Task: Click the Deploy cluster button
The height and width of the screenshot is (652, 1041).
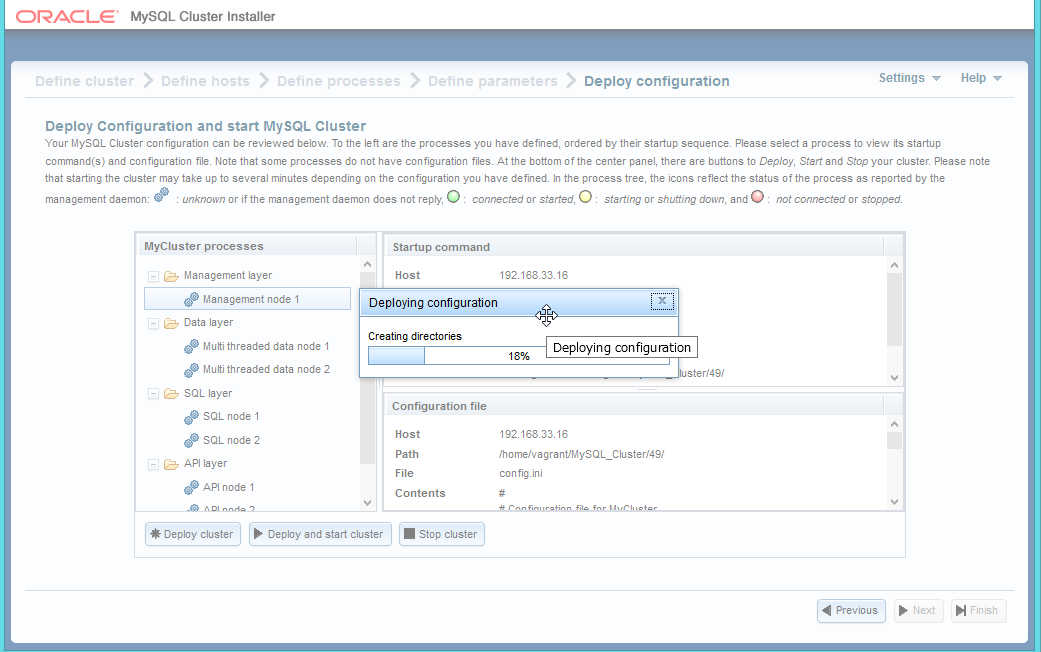Action: click(x=193, y=534)
